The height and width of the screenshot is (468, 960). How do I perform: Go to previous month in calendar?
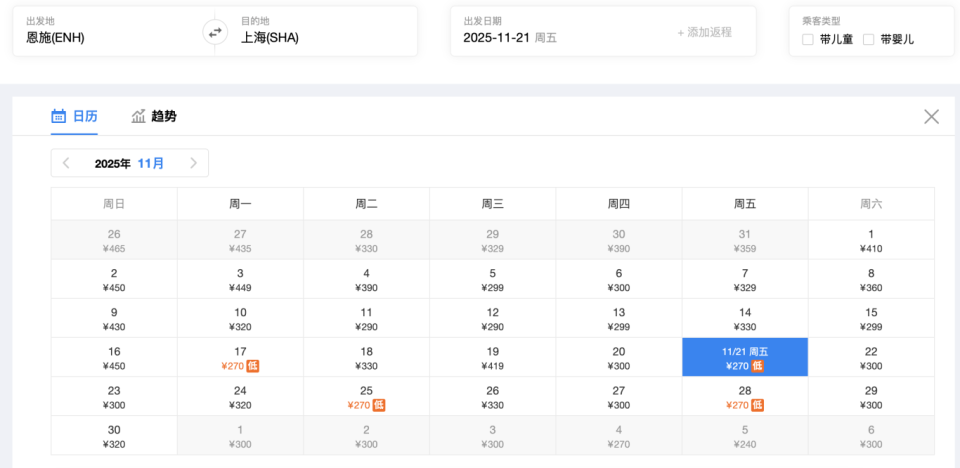click(x=66, y=163)
